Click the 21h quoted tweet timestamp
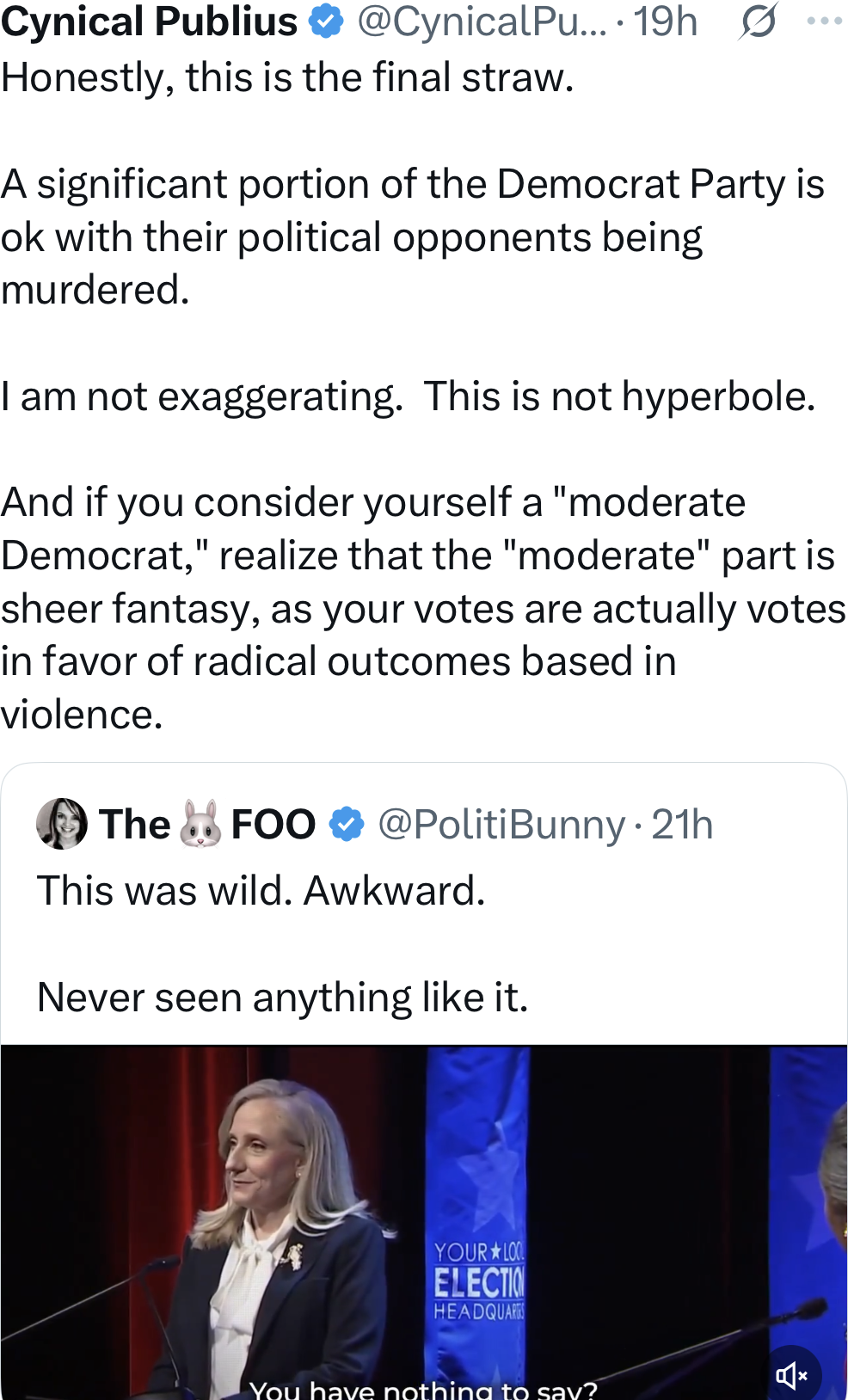The width and height of the screenshot is (848, 1400). coord(682,824)
